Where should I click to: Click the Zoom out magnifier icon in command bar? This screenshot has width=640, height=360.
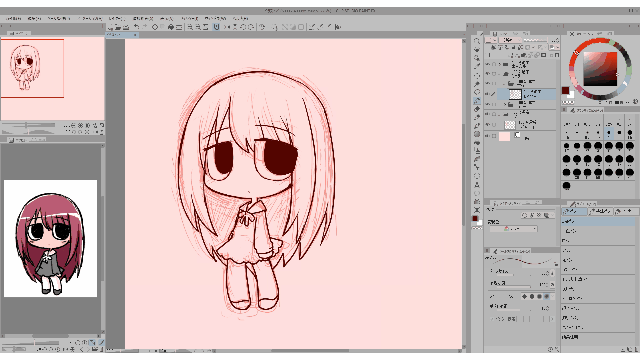pyautogui.click(x=198, y=27)
